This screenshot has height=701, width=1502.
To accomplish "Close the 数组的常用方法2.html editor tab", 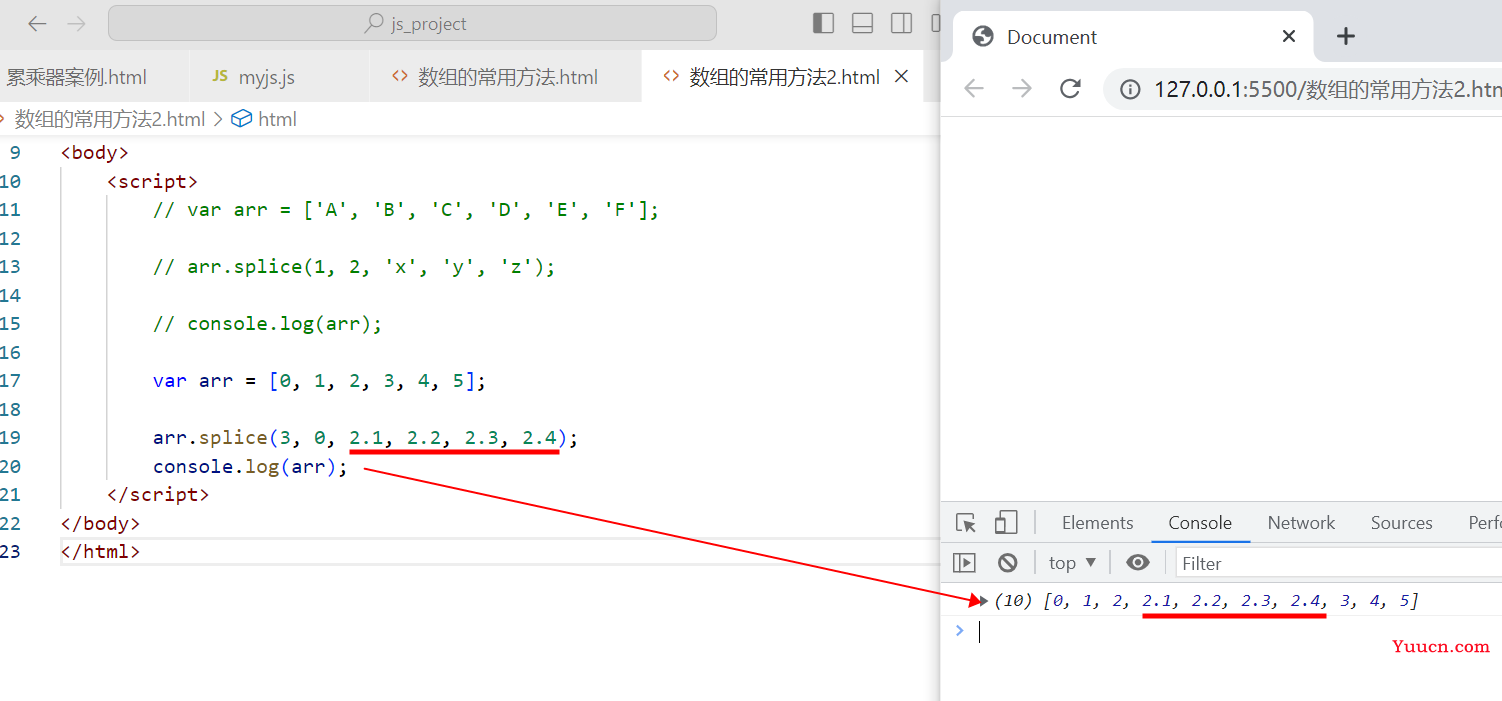I will (901, 76).
